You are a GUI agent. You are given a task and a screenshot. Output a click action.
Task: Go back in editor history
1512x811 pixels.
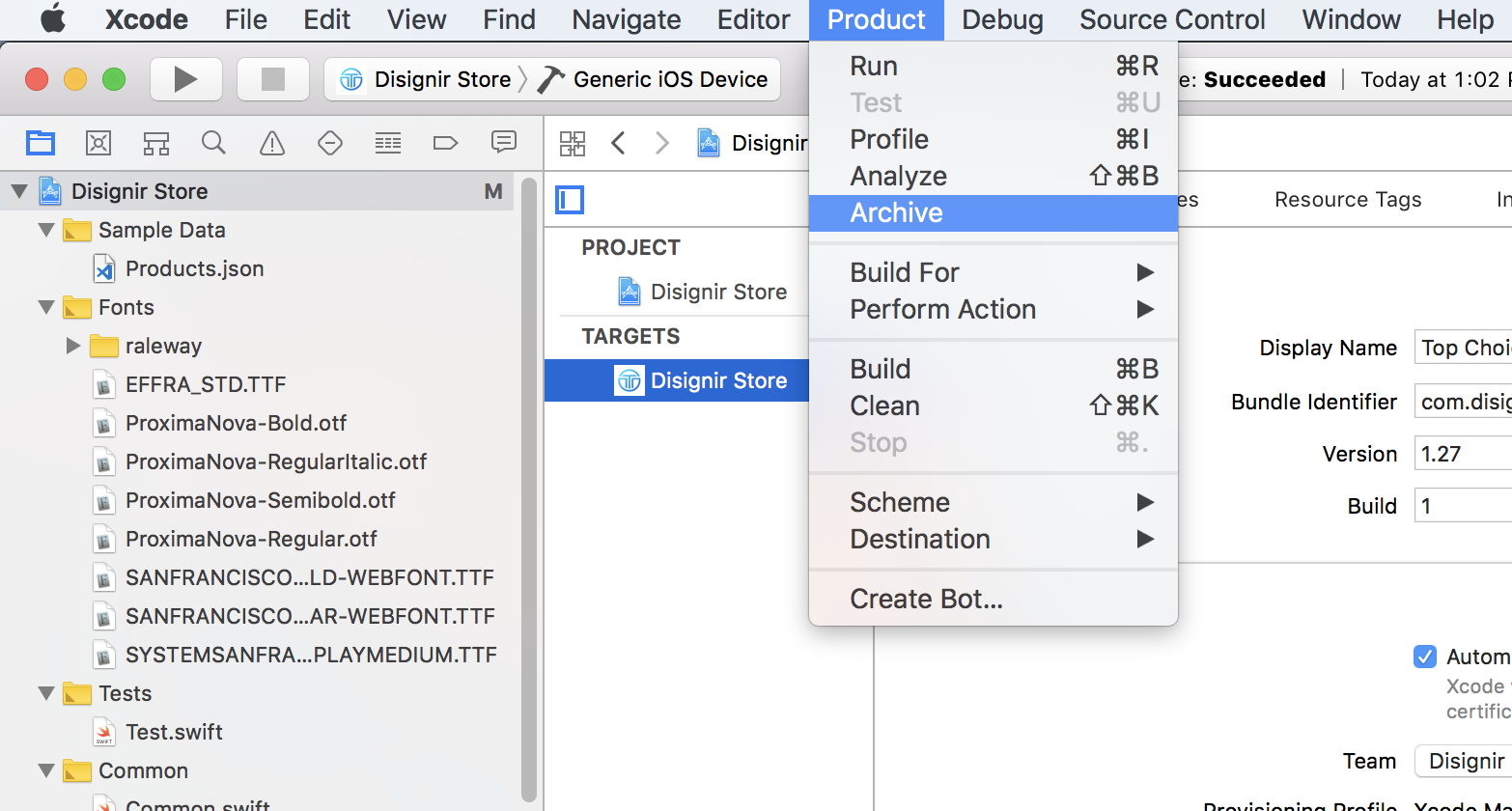tap(619, 144)
